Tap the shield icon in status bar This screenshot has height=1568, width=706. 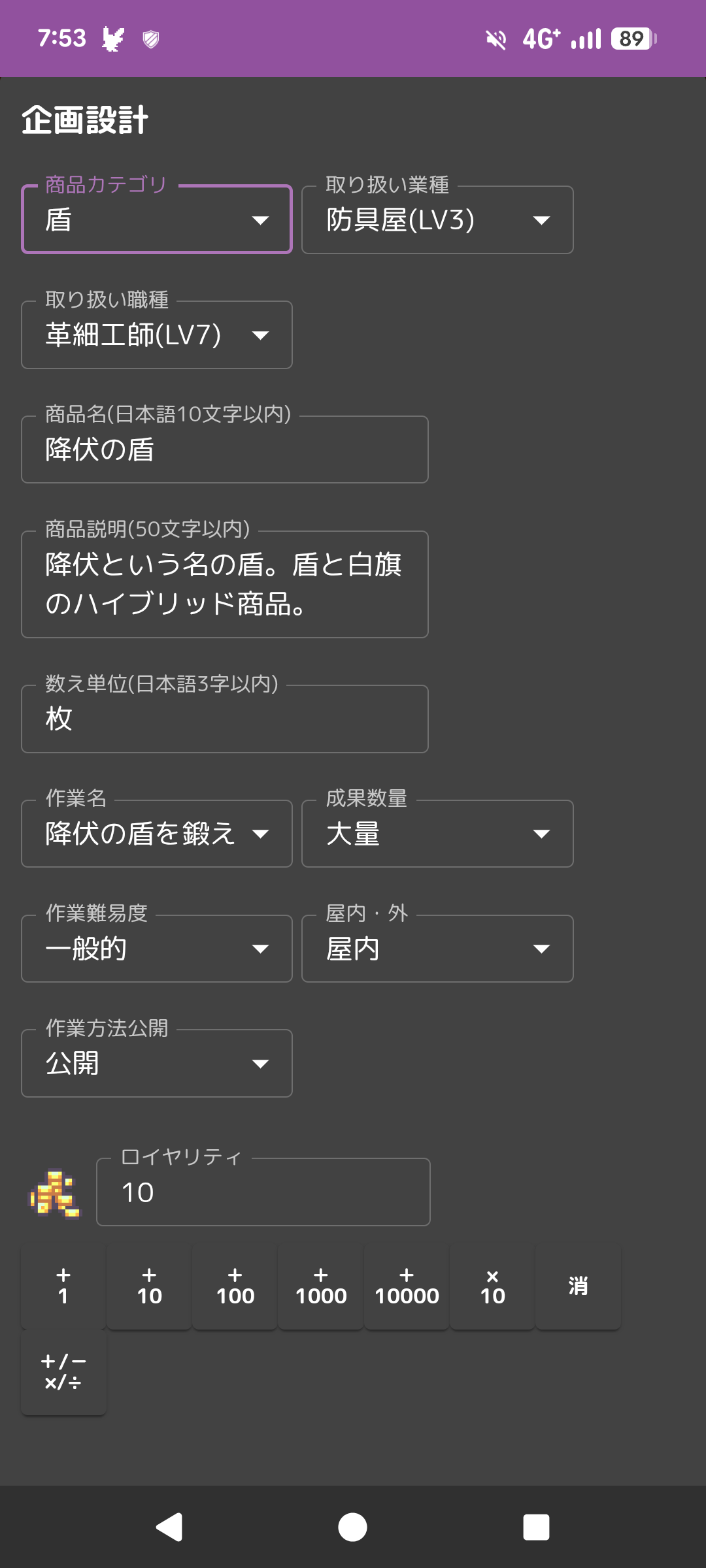click(151, 39)
